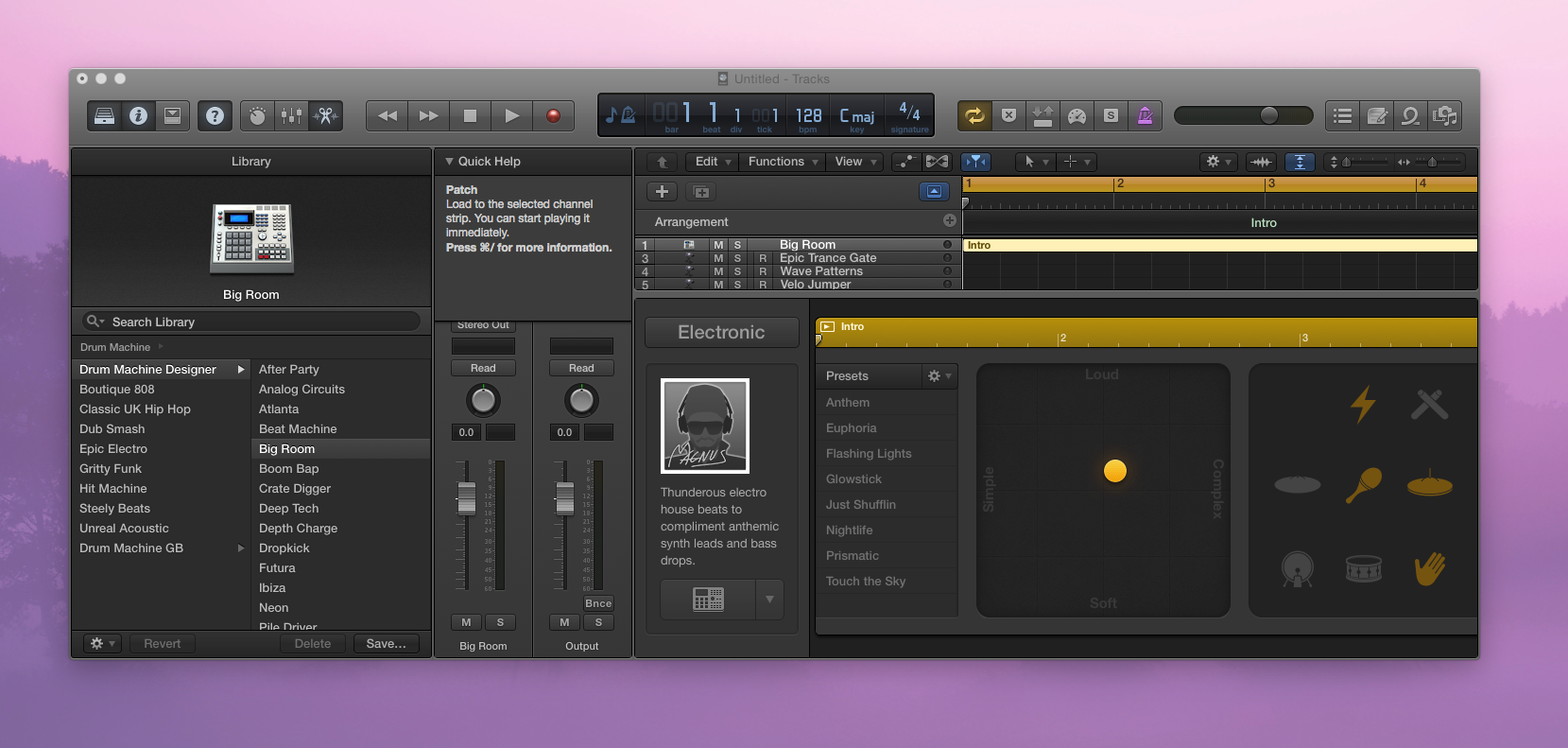The width and height of the screenshot is (1568, 748).
Task: Toggle Cycle mode in the control bar
Action: [x=974, y=115]
